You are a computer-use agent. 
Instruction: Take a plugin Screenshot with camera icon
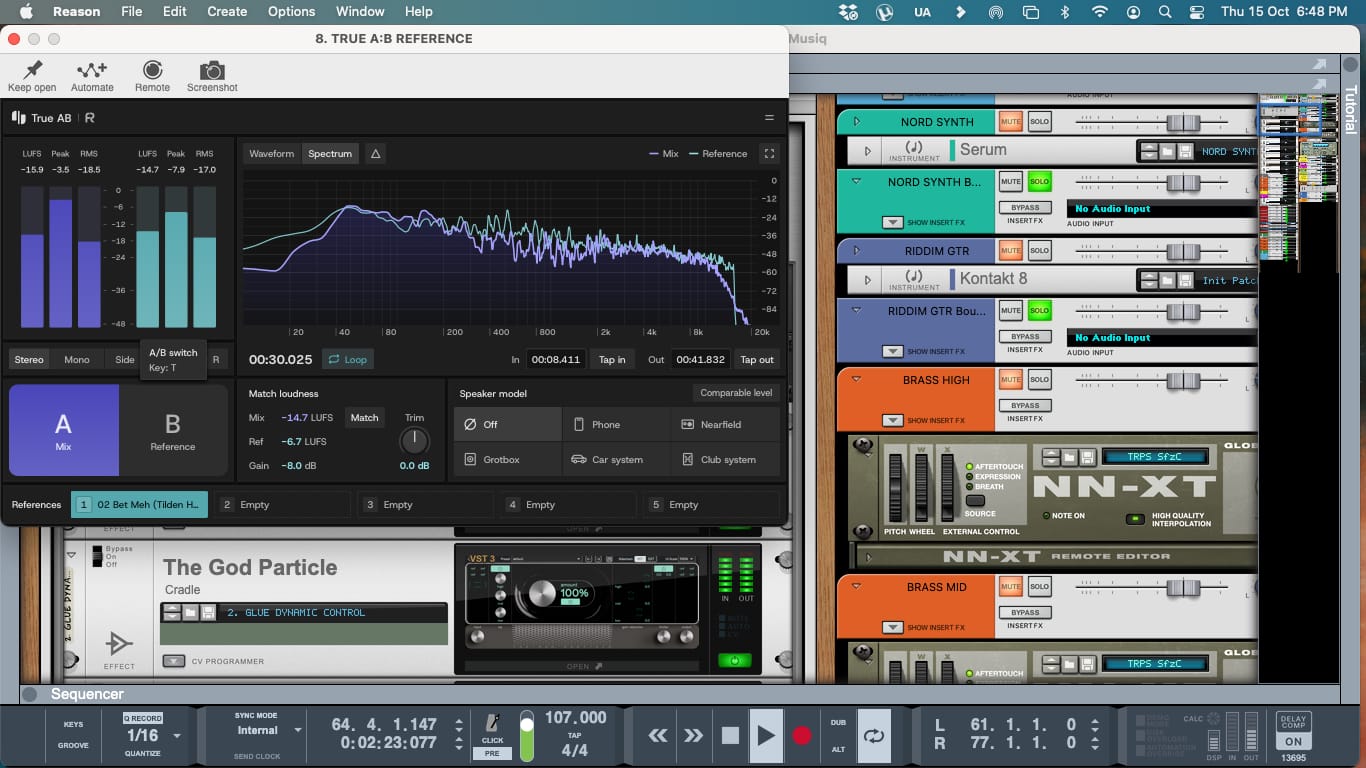212,70
